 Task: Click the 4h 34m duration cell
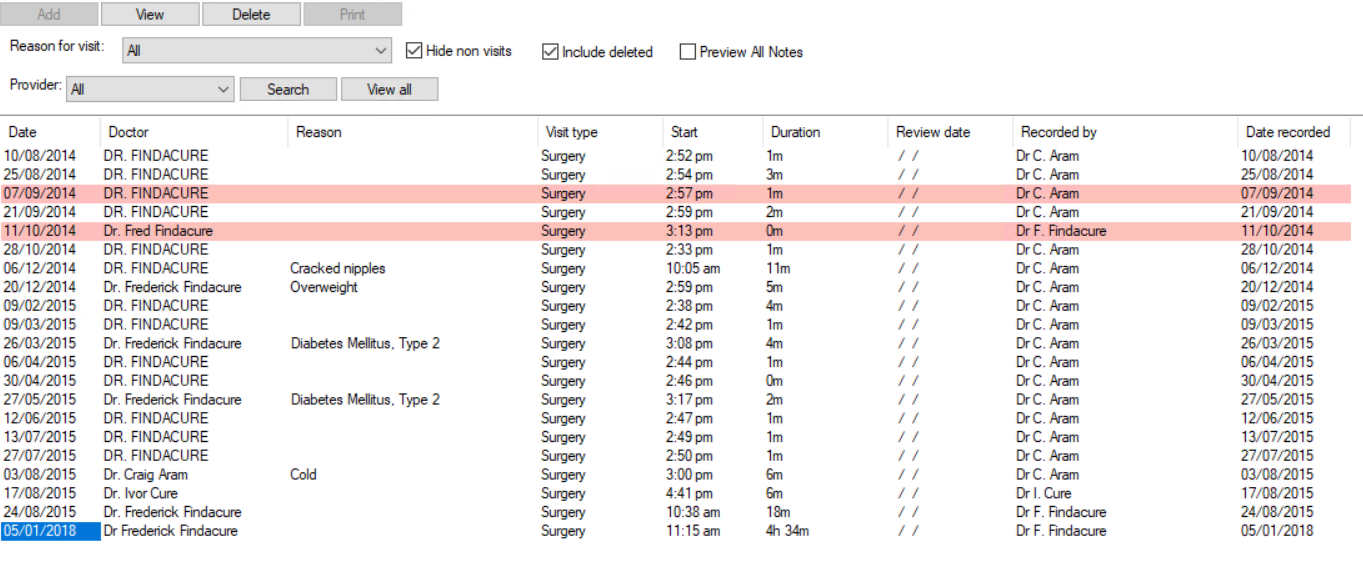(787, 531)
